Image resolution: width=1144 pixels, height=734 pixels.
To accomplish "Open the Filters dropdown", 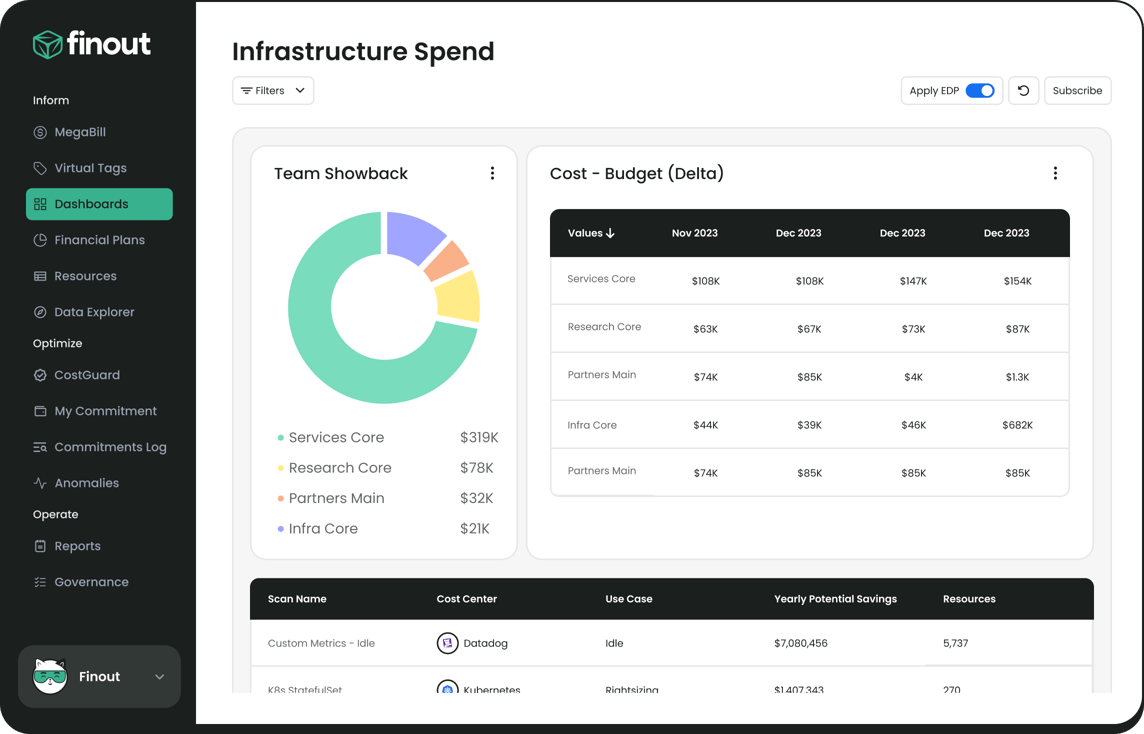I will point(273,91).
